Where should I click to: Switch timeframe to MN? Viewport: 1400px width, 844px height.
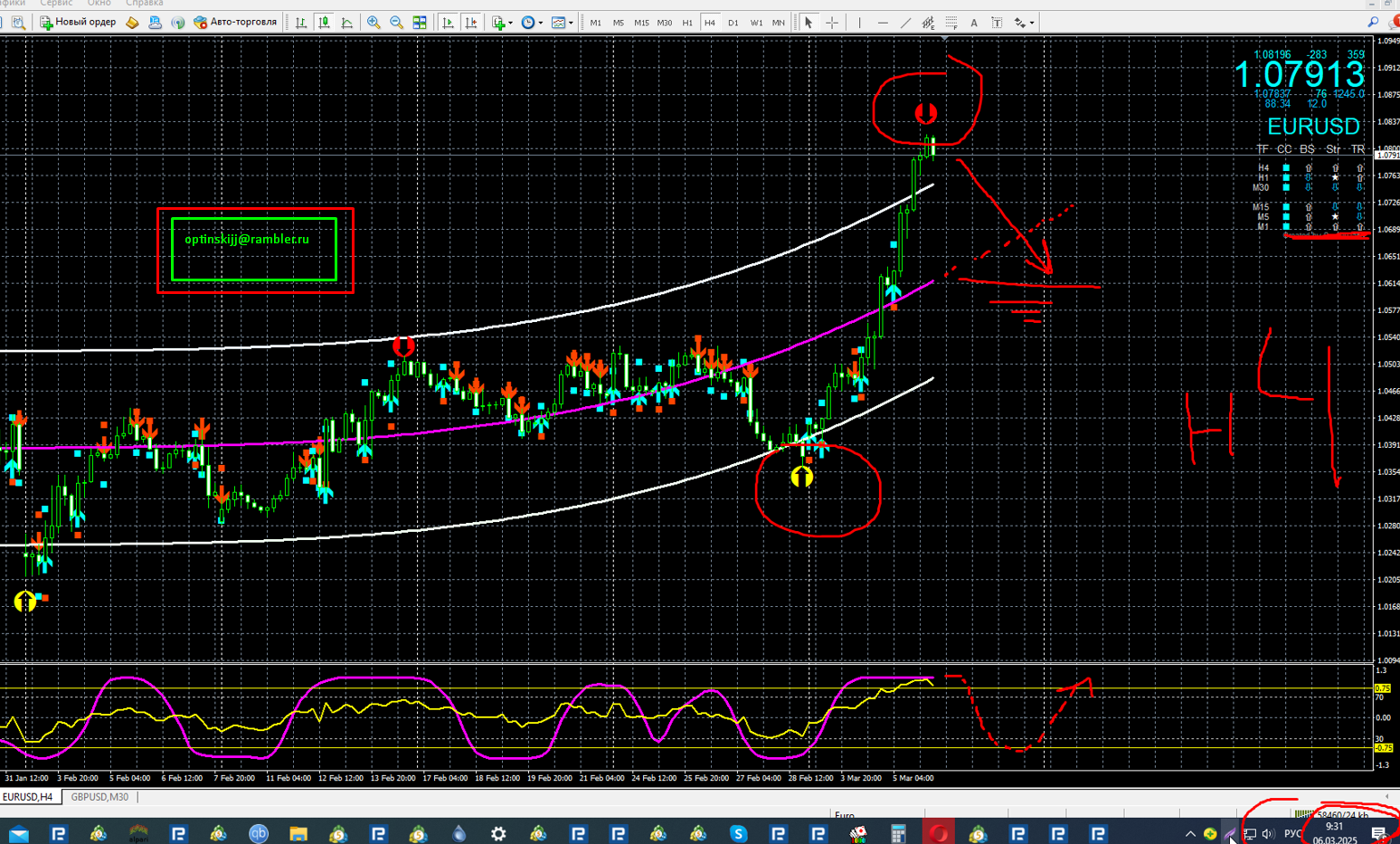point(779,23)
